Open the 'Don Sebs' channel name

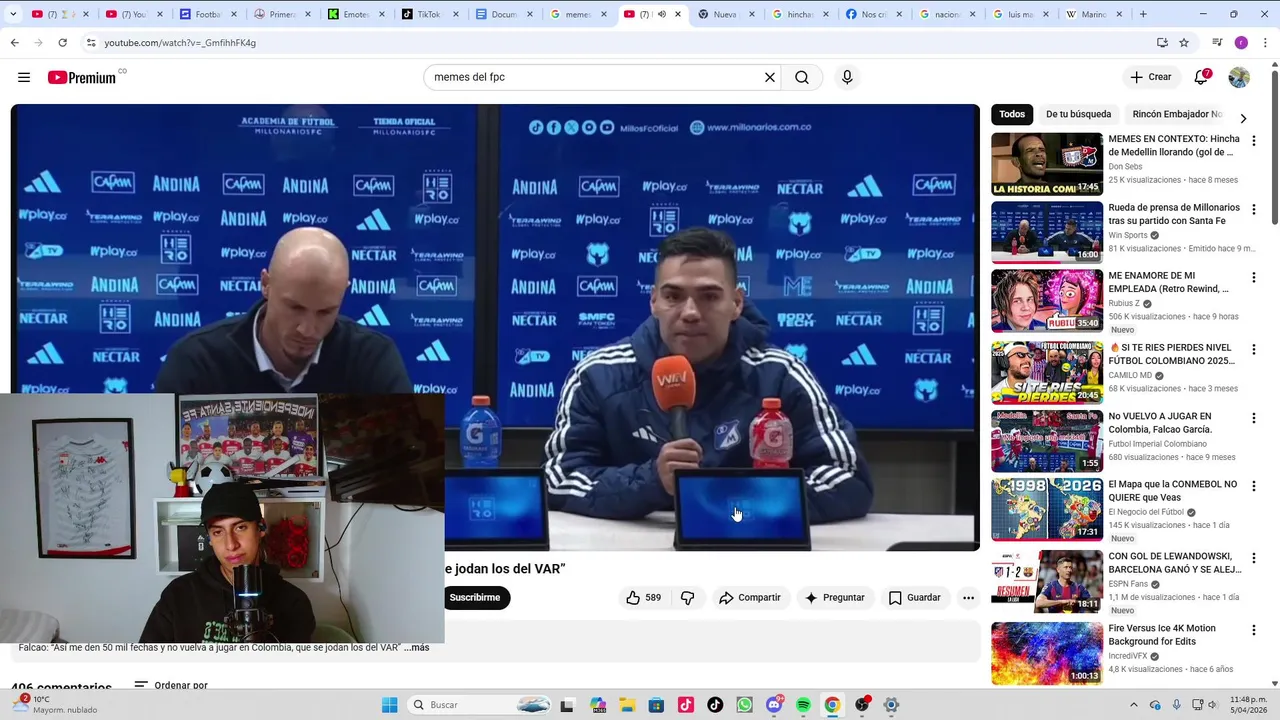[x=1125, y=167]
